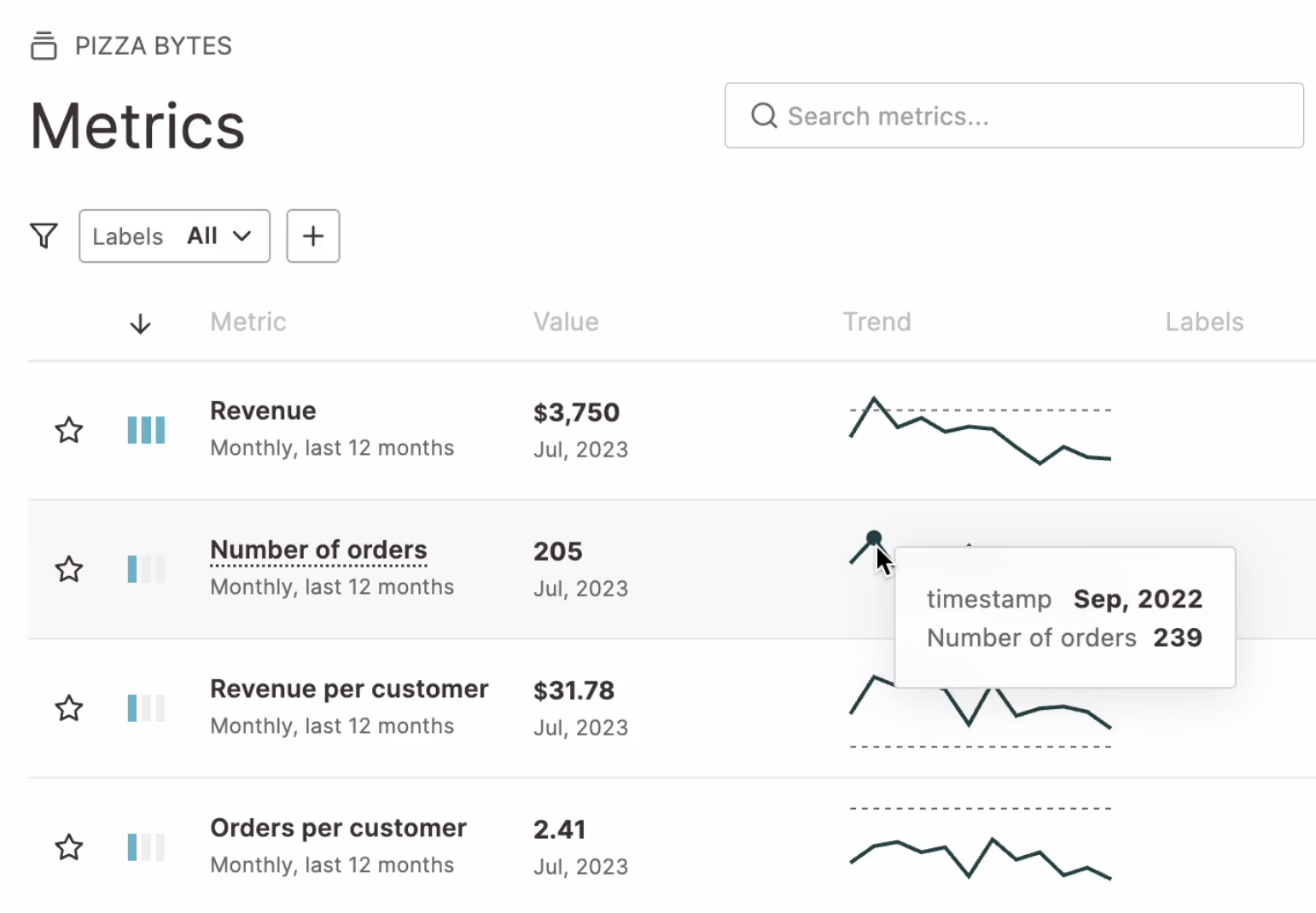Viewport: 1316px width, 913px height.
Task: Click the tooltip value 239
Action: pos(1178,637)
